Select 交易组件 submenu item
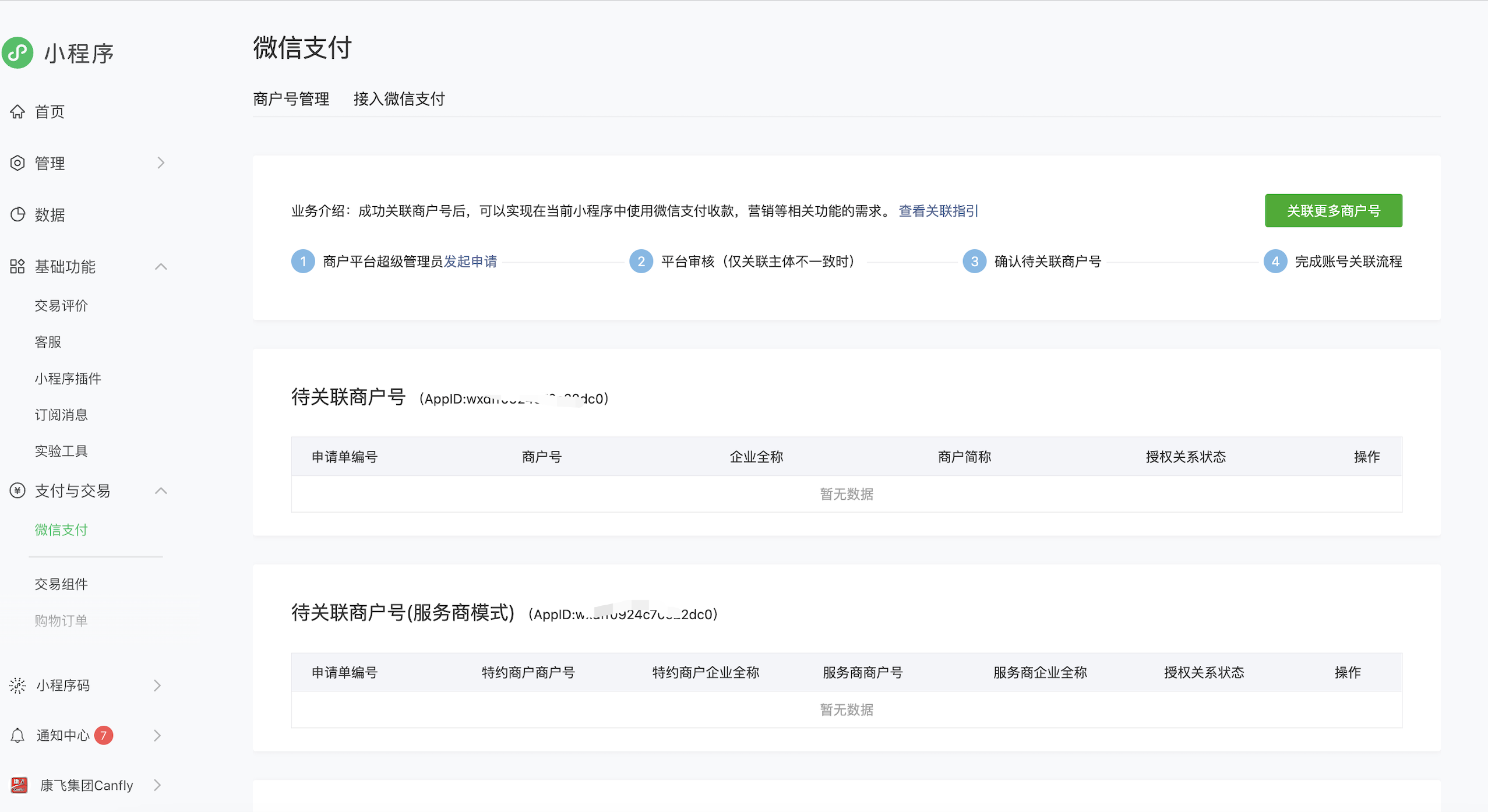This screenshot has height=812, width=1488. [61, 584]
